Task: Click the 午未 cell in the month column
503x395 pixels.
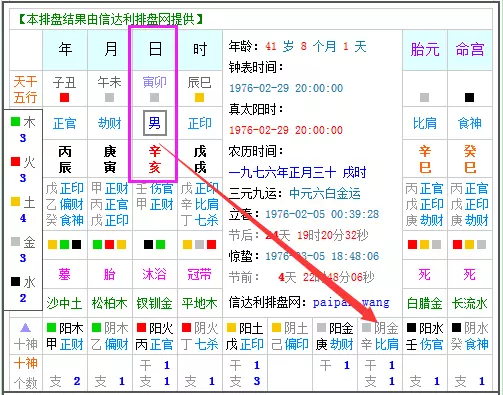Action: pyautogui.click(x=110, y=82)
